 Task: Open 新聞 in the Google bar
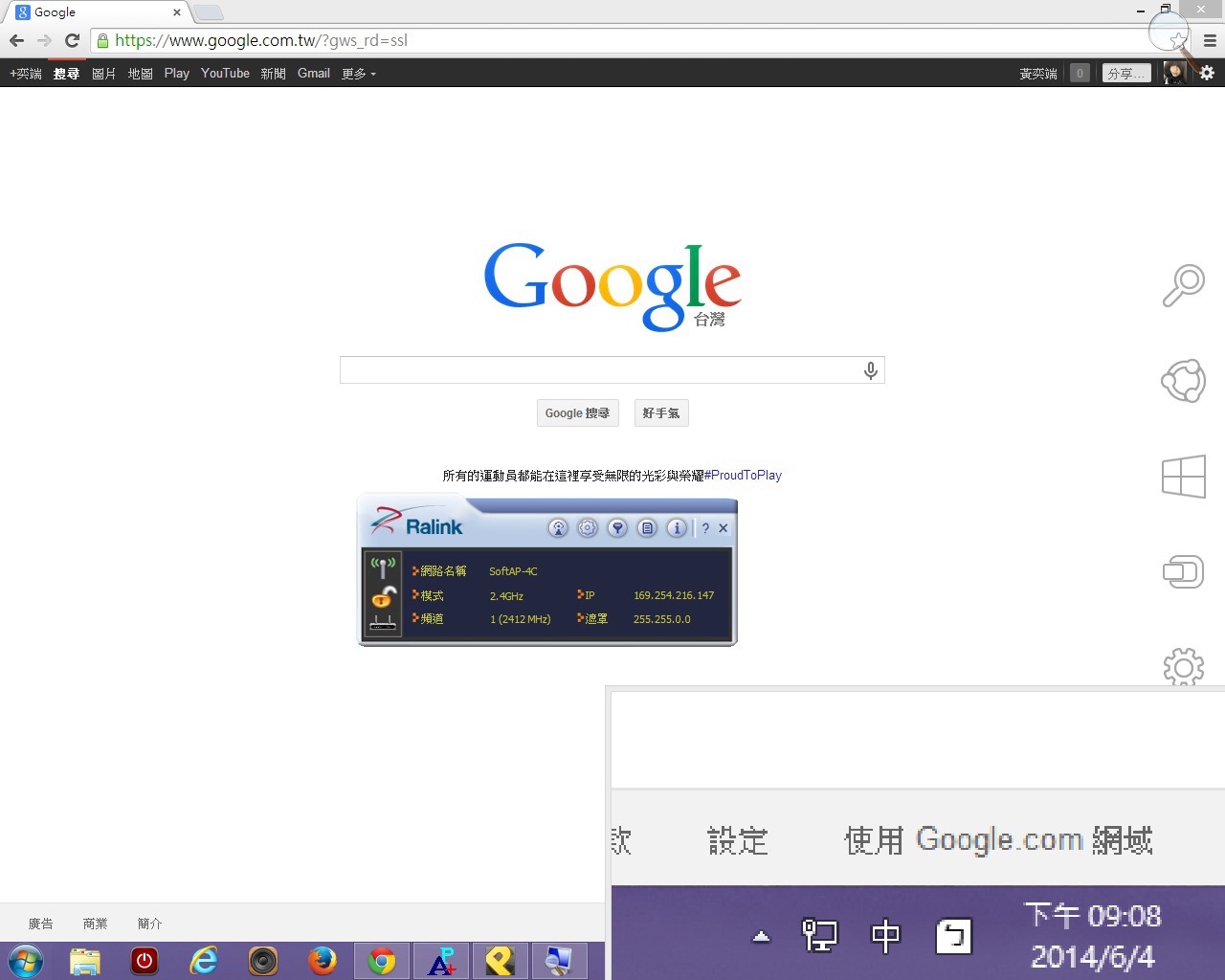click(274, 74)
